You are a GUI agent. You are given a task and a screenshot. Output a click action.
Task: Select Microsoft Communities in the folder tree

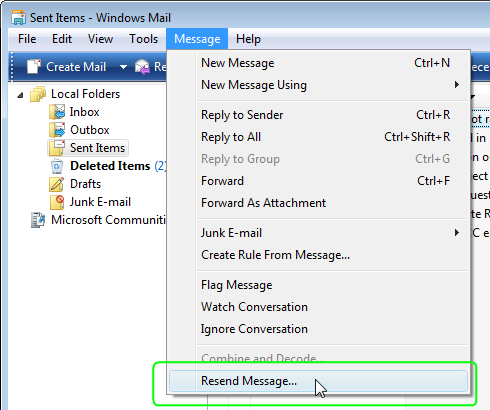108,220
